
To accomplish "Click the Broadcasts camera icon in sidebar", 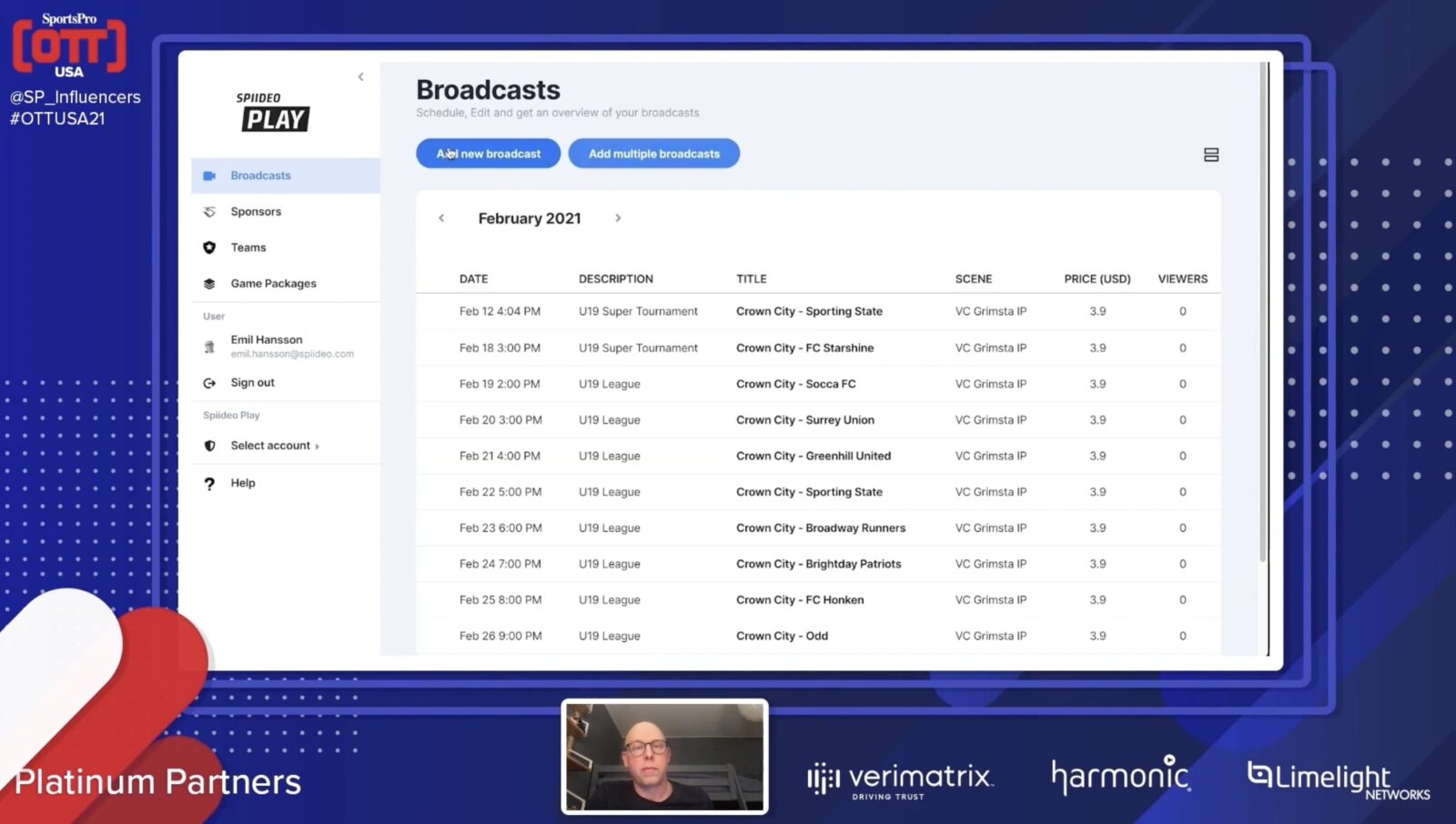I will click(209, 176).
